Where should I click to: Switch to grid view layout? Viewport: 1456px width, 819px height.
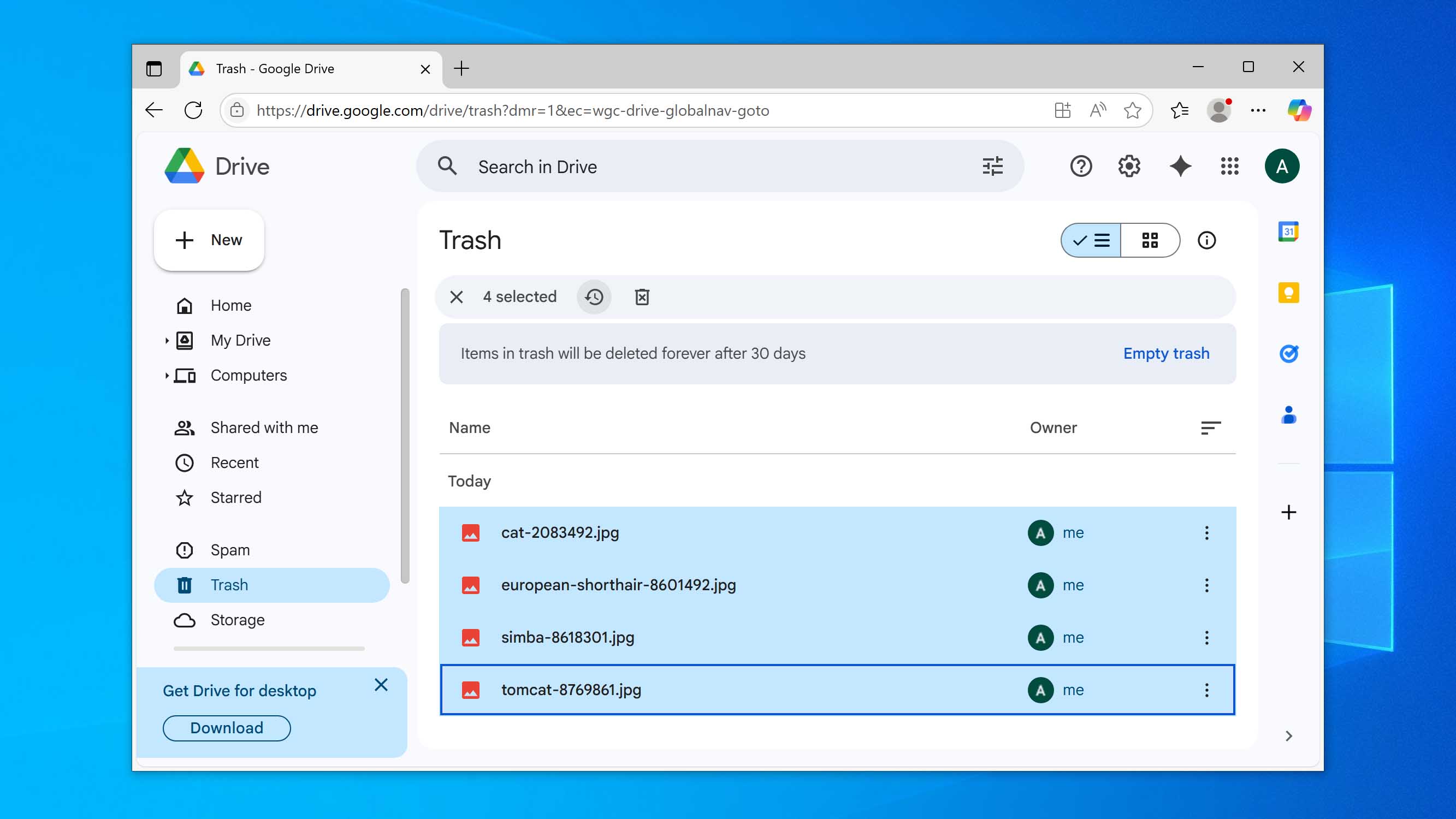point(1149,240)
